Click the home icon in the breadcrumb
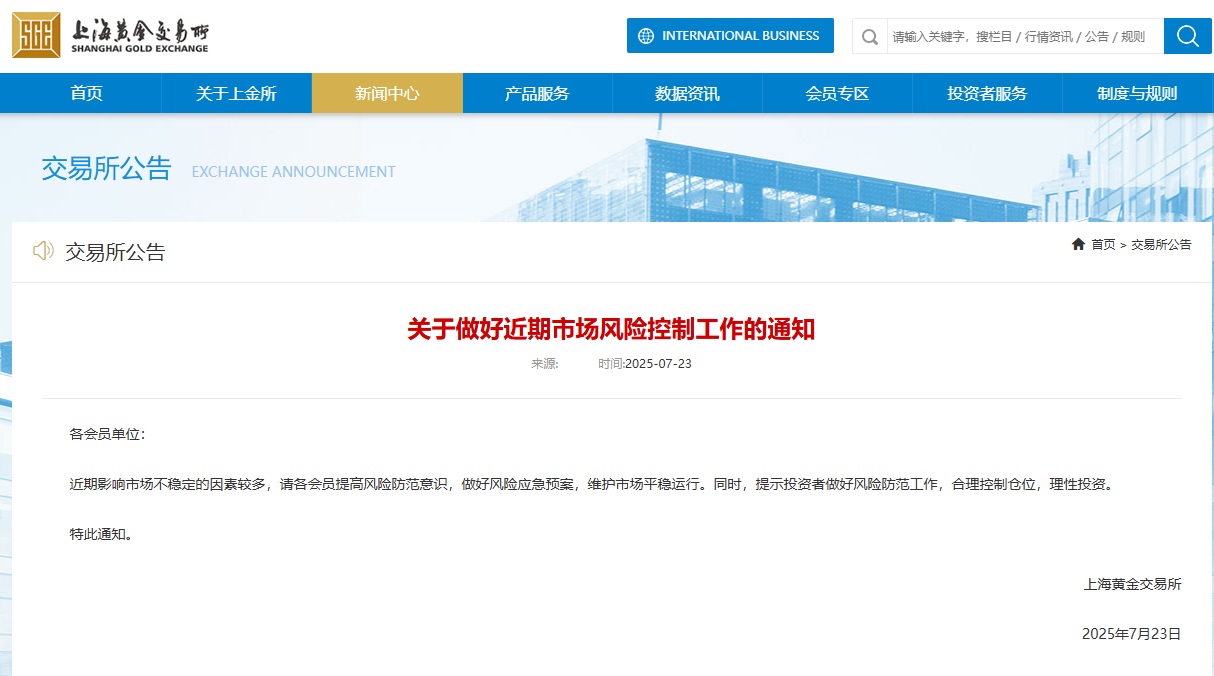Screen dimensions: 1214x676 1078,244
